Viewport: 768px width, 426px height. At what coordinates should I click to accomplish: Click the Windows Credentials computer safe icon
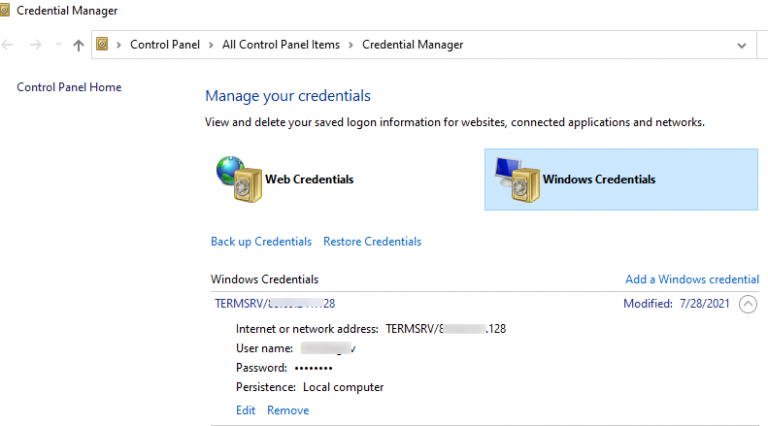[517, 179]
